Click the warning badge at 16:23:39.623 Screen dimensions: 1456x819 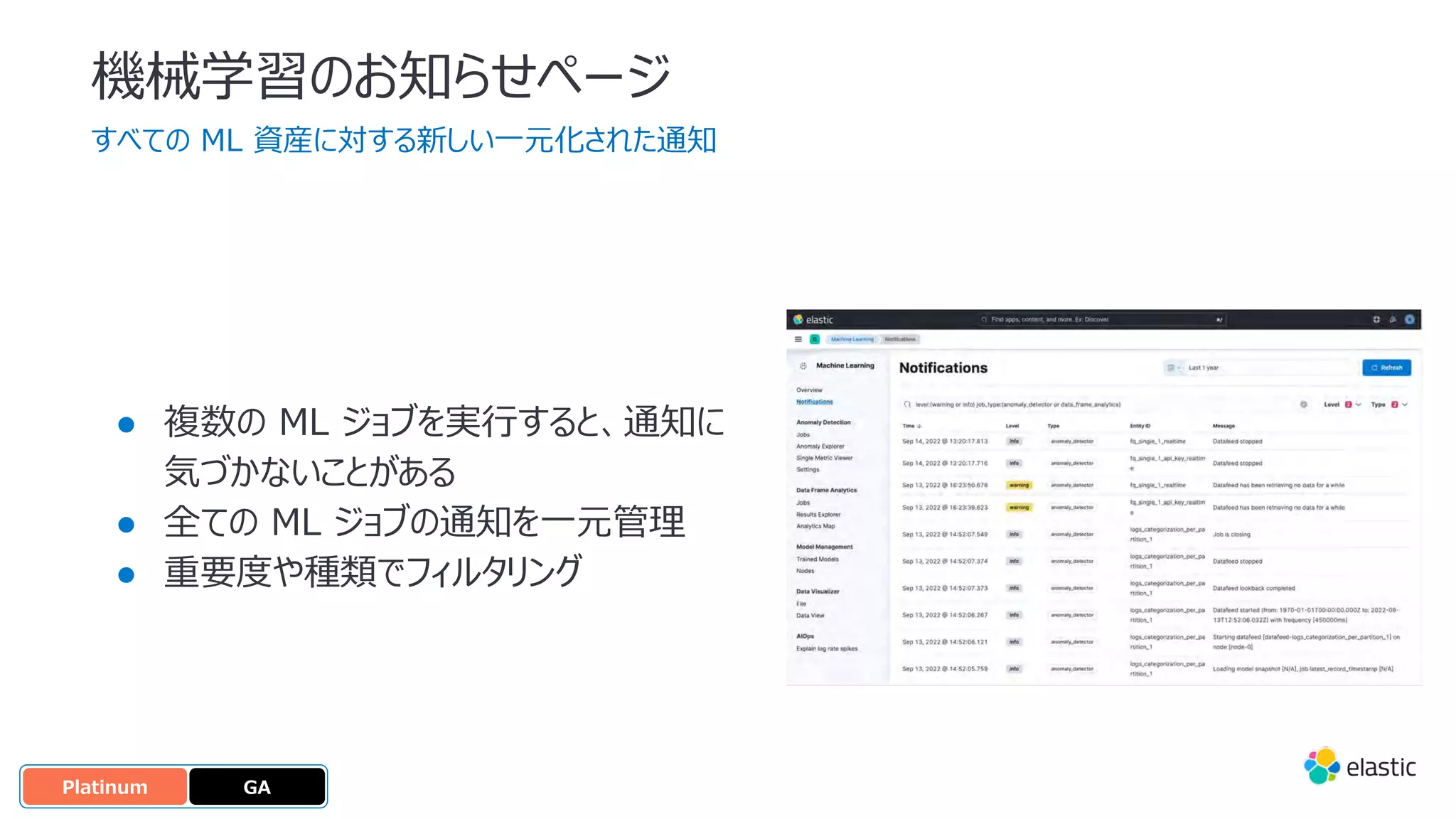pyautogui.click(x=1019, y=508)
